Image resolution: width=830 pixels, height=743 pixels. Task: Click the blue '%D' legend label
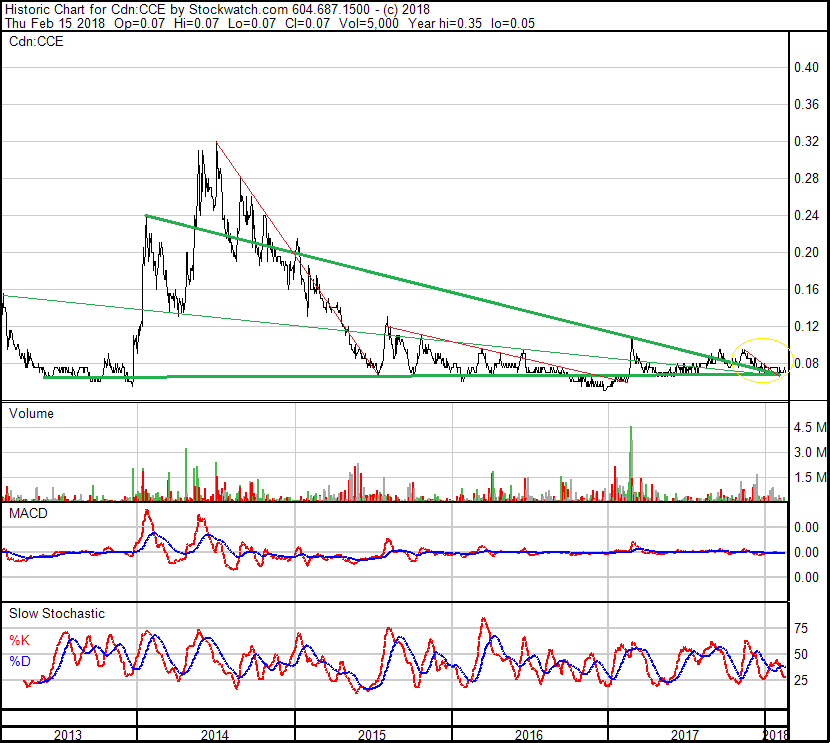tap(20, 661)
